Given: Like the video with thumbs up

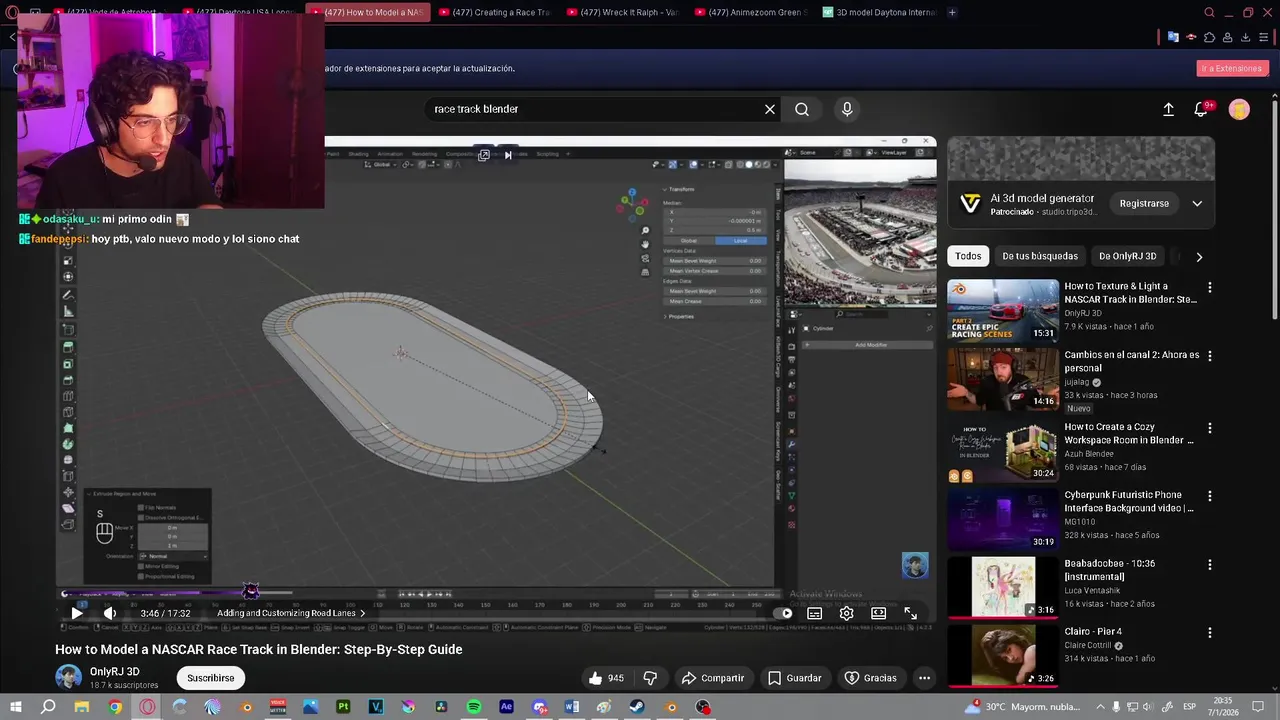Looking at the screenshot, I should 606,678.
